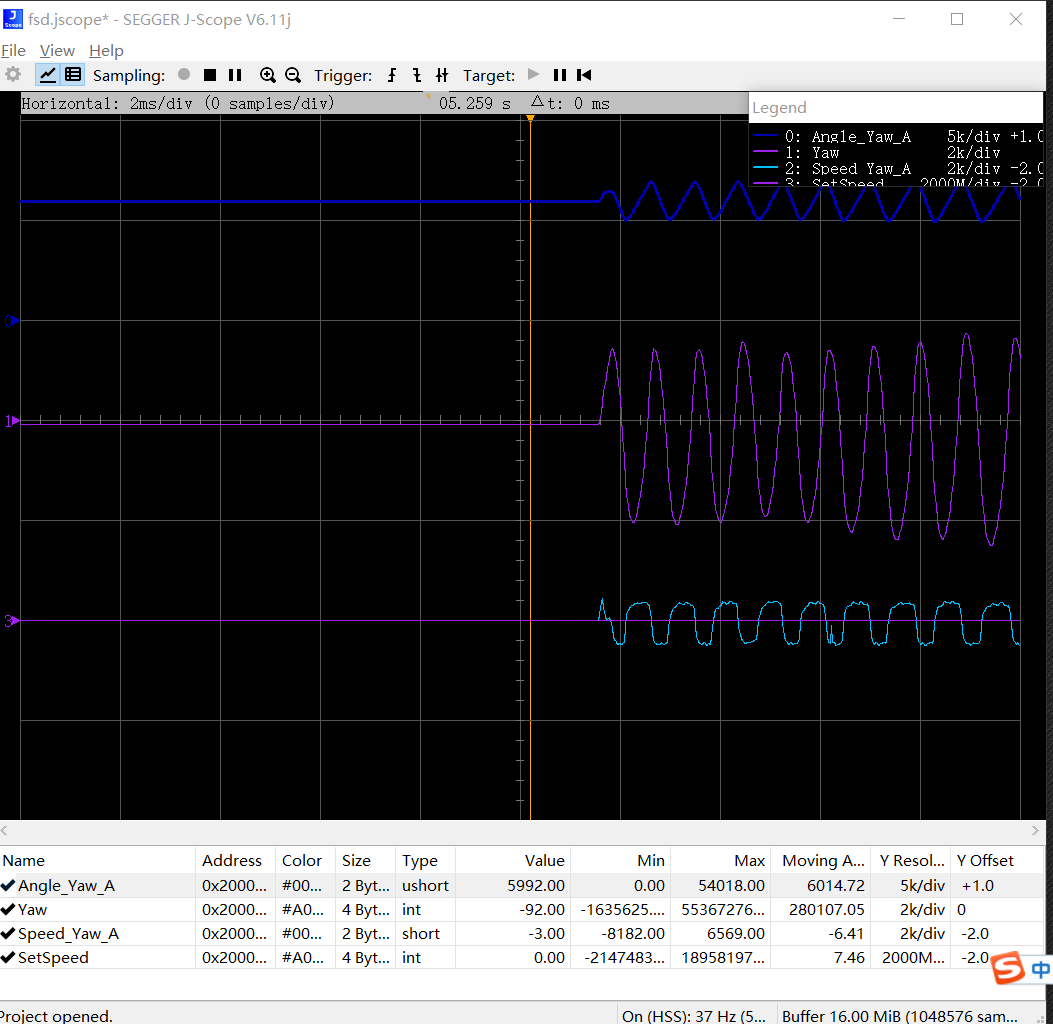
Task: Open the File menu
Action: pos(13,50)
